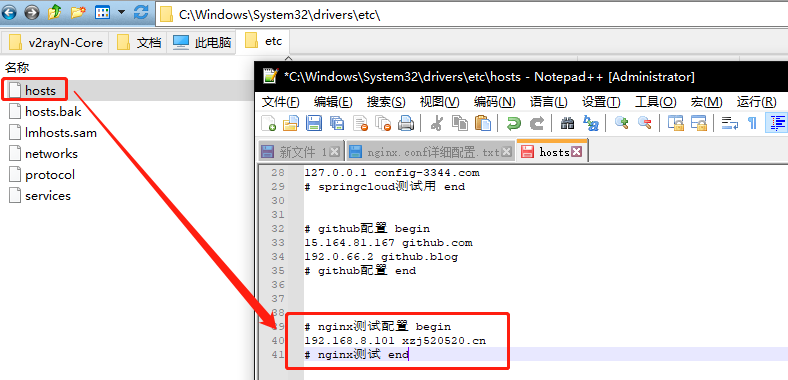Click the 名称 column header

click(17, 67)
